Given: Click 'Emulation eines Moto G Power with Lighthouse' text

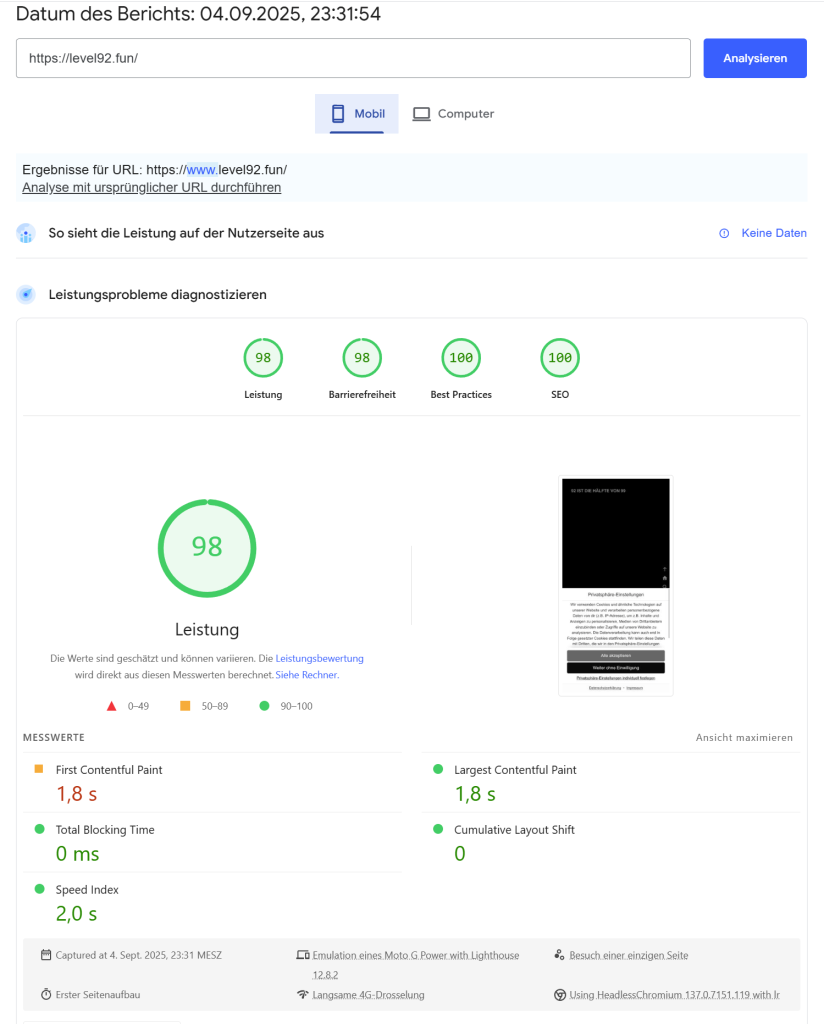Looking at the screenshot, I should pyautogui.click(x=415, y=955).
